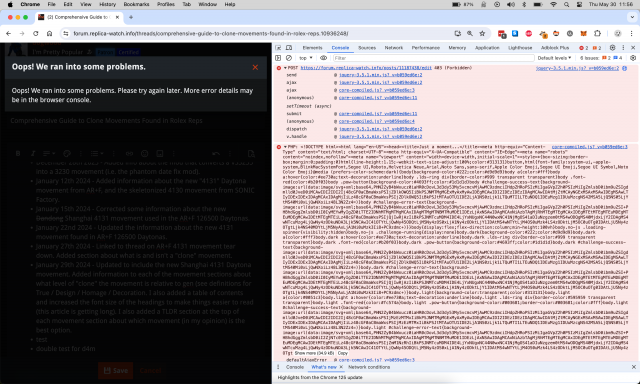Click orange warning count badge in DevTools
Screen dimensions: 640x384
pyautogui.click(x=597, y=48)
